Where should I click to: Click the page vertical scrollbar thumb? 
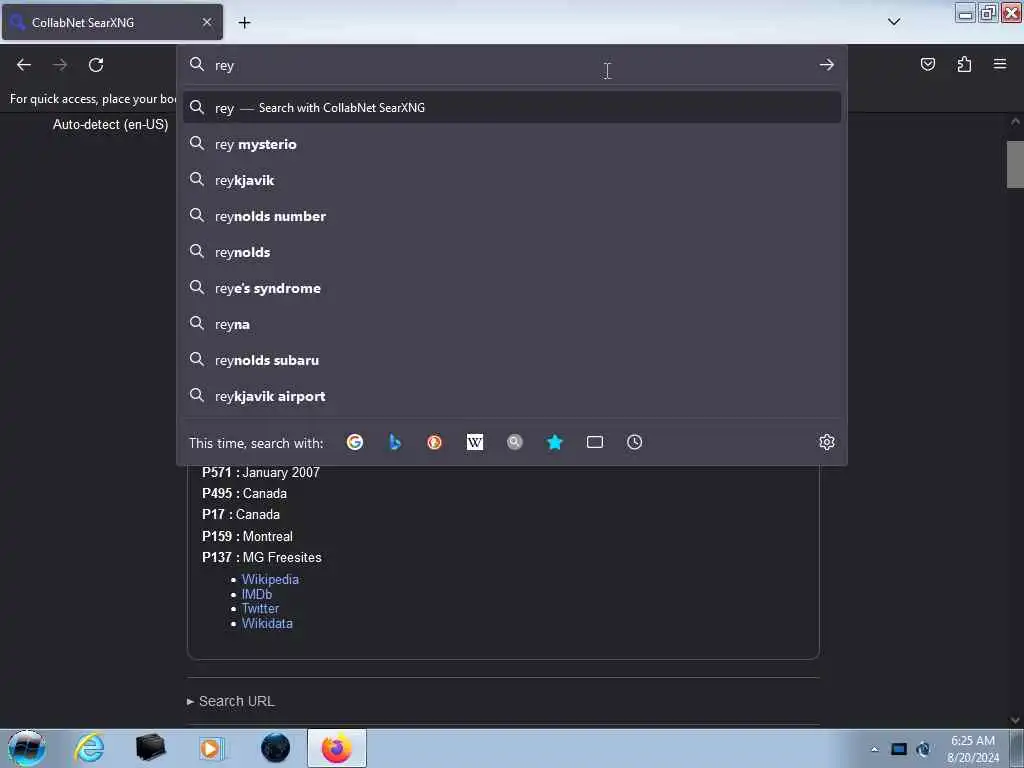tap(1015, 164)
